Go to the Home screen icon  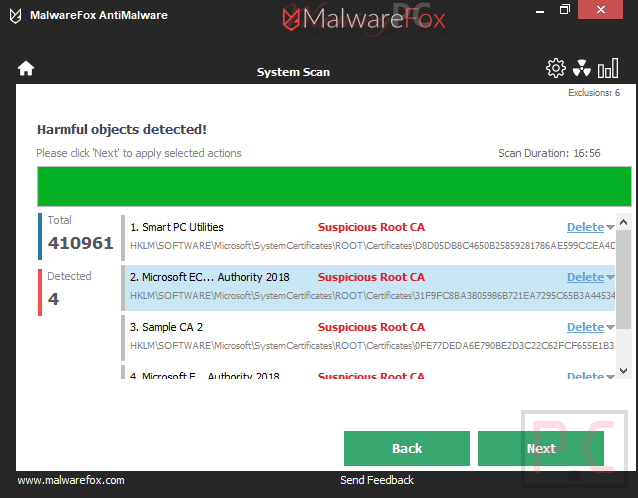[26, 68]
